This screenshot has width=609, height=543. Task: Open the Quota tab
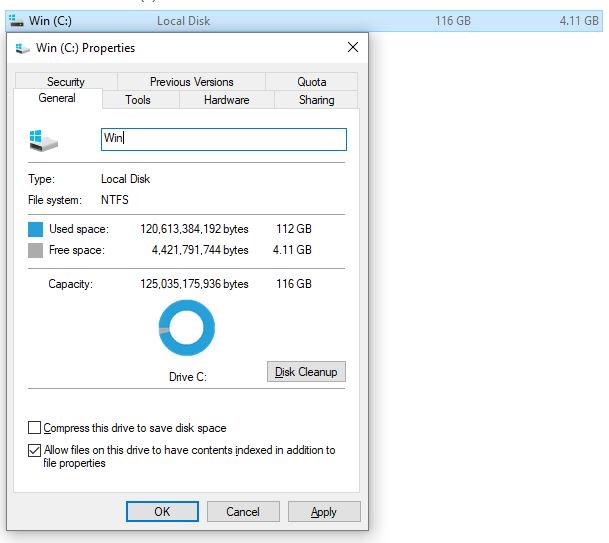tap(311, 82)
